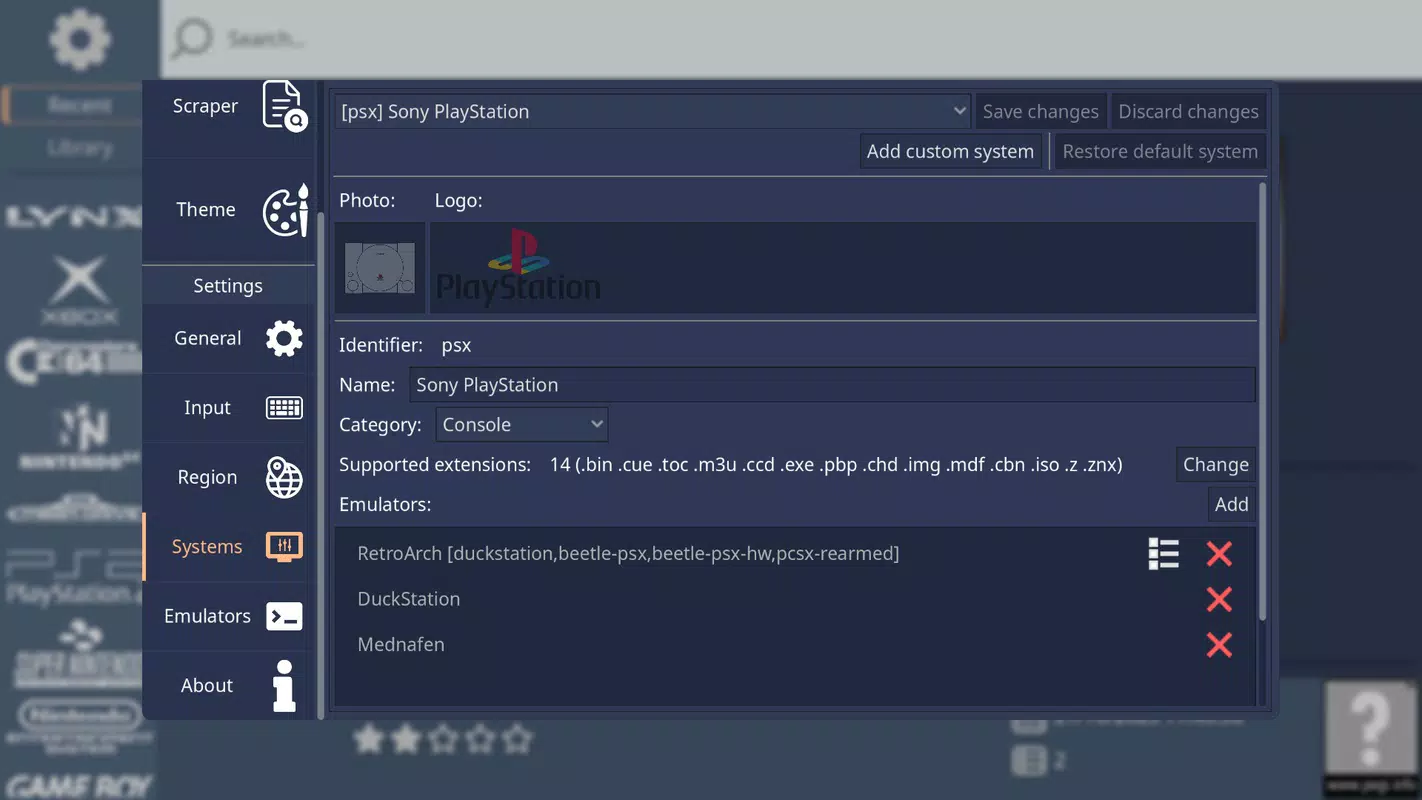Screen dimensions: 1422x800
Task: Open the Input keyboard settings
Action: click(x=229, y=408)
